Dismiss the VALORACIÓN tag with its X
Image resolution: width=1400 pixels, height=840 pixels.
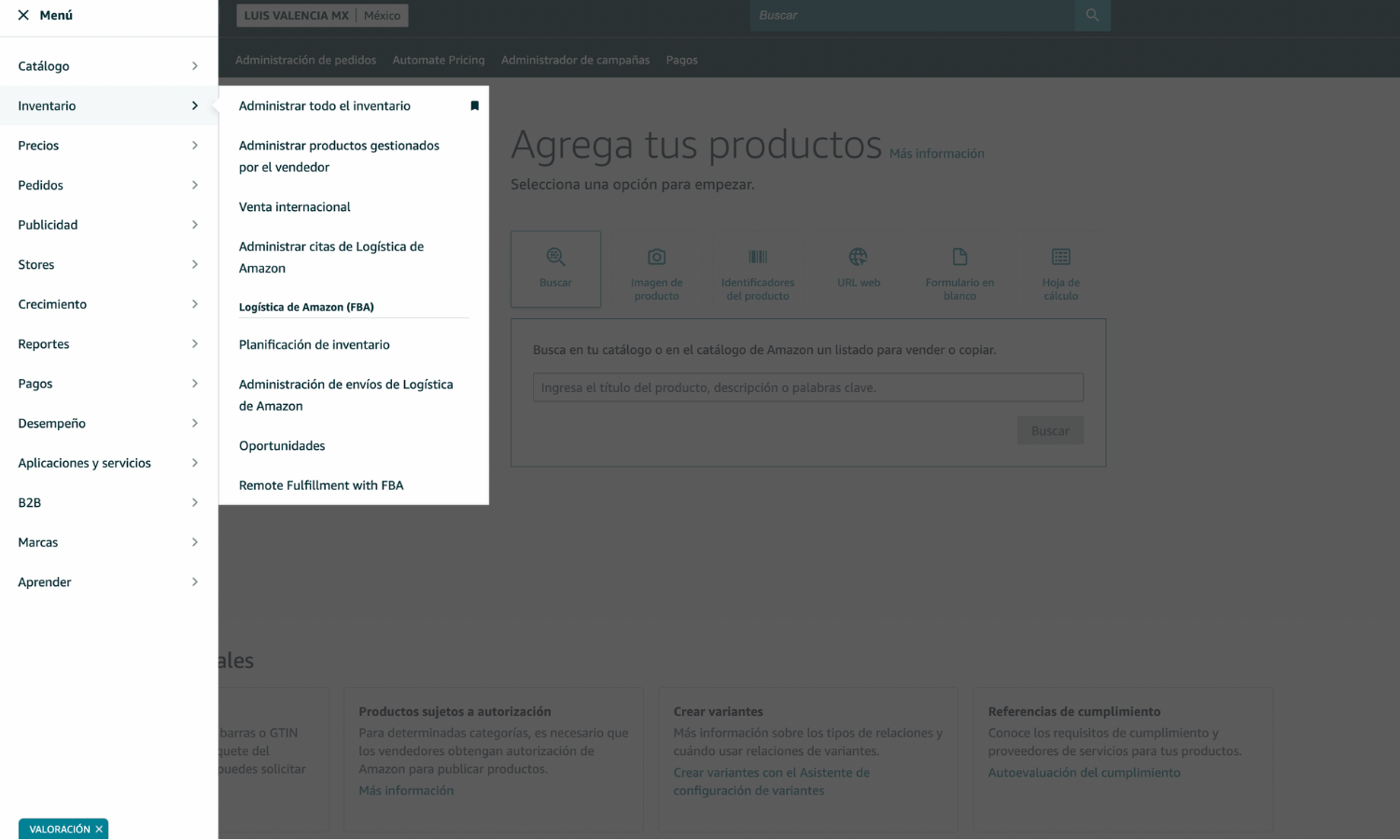(99, 829)
